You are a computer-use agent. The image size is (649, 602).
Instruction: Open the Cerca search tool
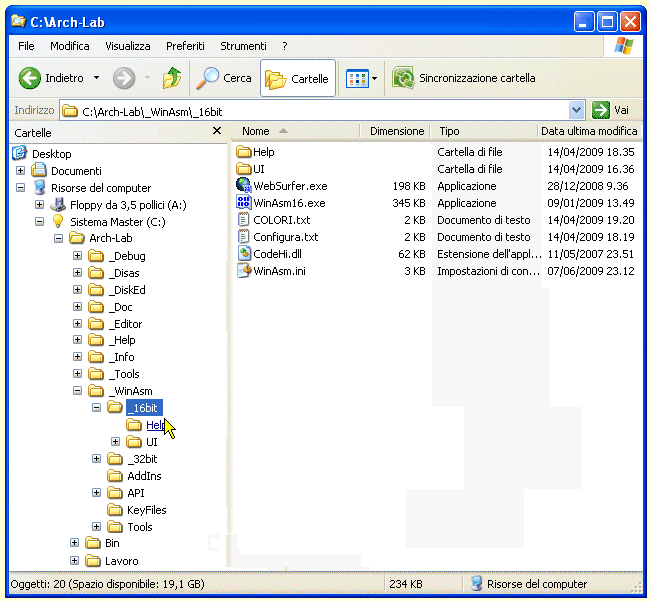click(x=224, y=78)
